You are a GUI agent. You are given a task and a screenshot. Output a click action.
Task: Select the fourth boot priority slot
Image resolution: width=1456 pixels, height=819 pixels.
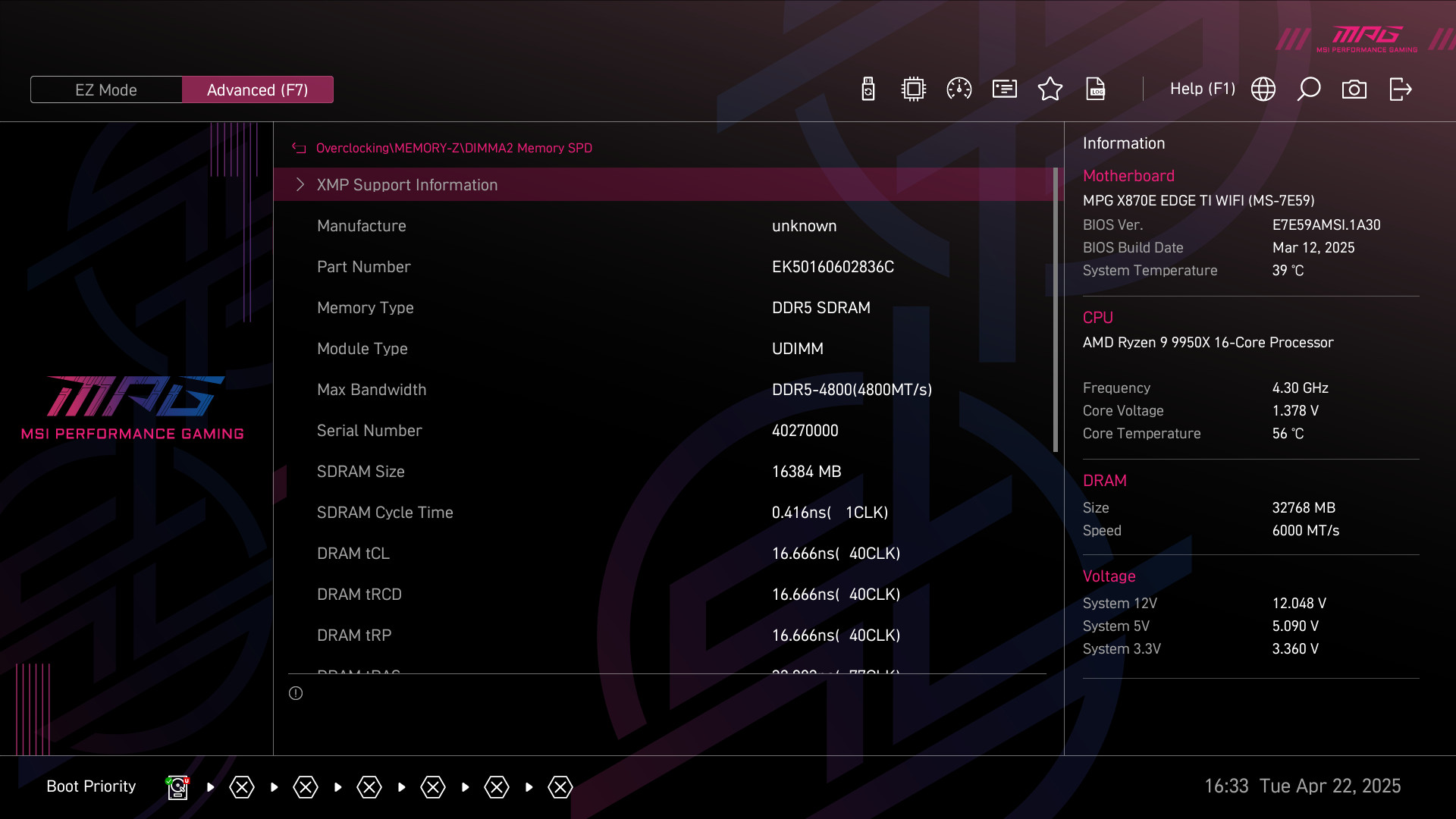(369, 787)
